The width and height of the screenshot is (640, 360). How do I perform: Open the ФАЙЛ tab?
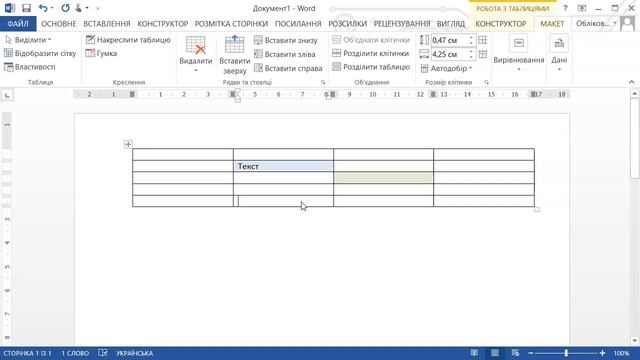[18, 24]
